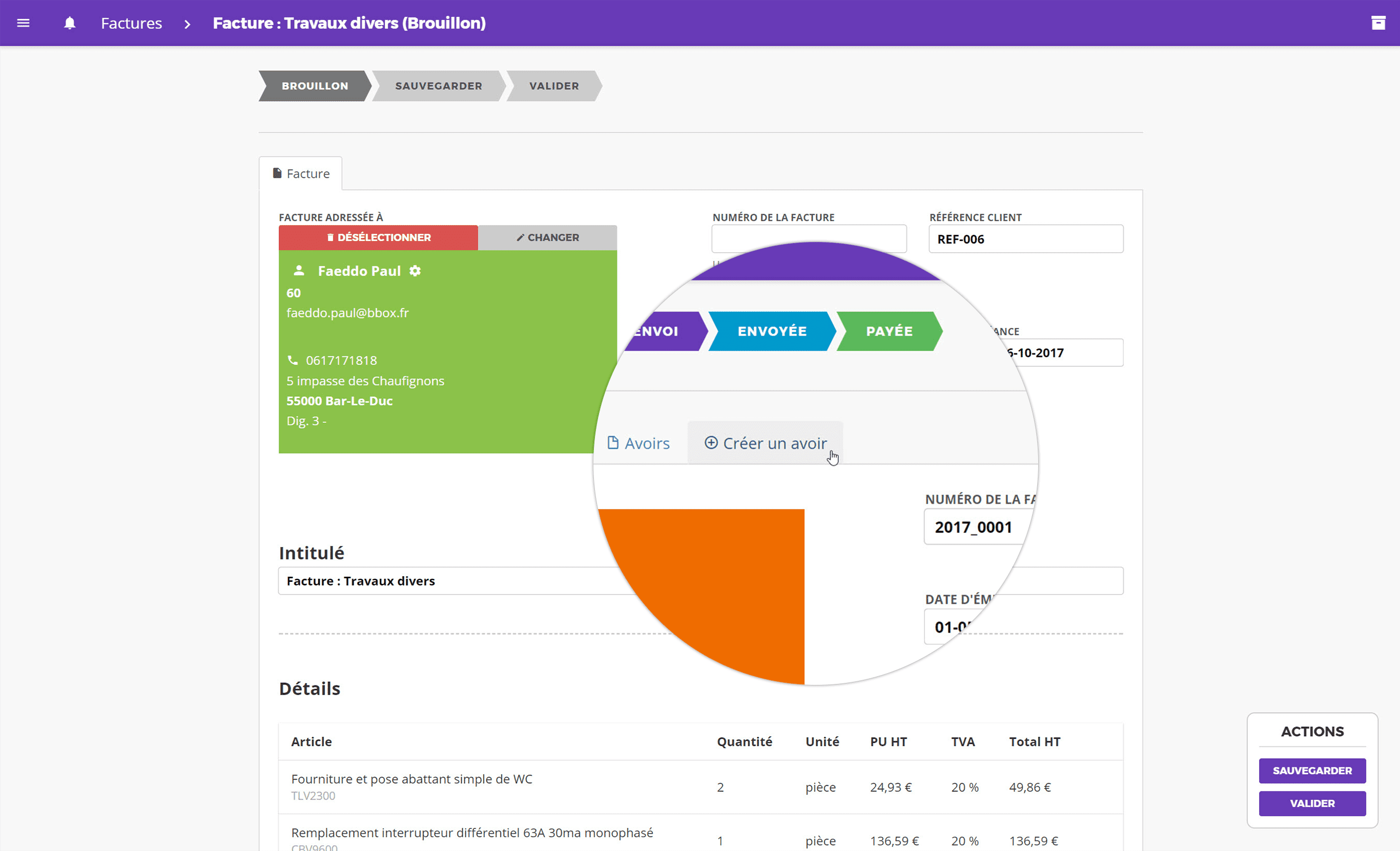1400x851 pixels.
Task: Open the hamburger menu icon
Action: click(x=23, y=23)
